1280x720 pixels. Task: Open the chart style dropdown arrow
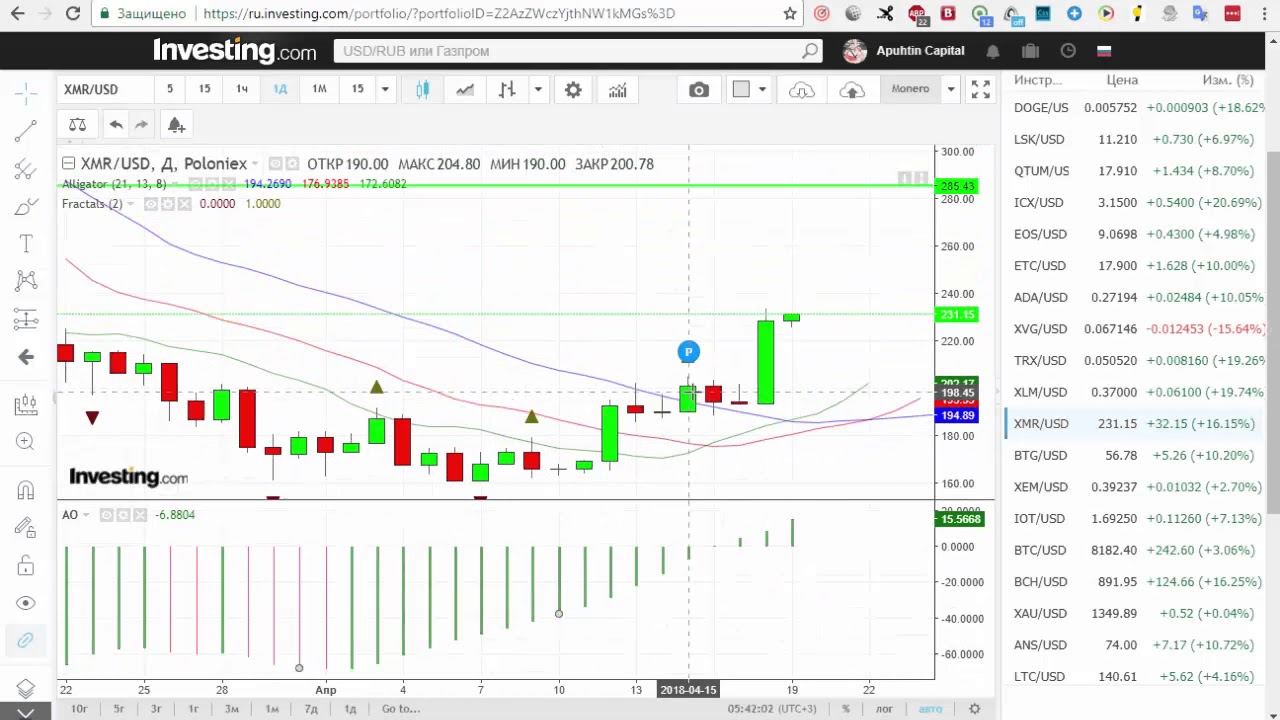pyautogui.click(x=538, y=90)
